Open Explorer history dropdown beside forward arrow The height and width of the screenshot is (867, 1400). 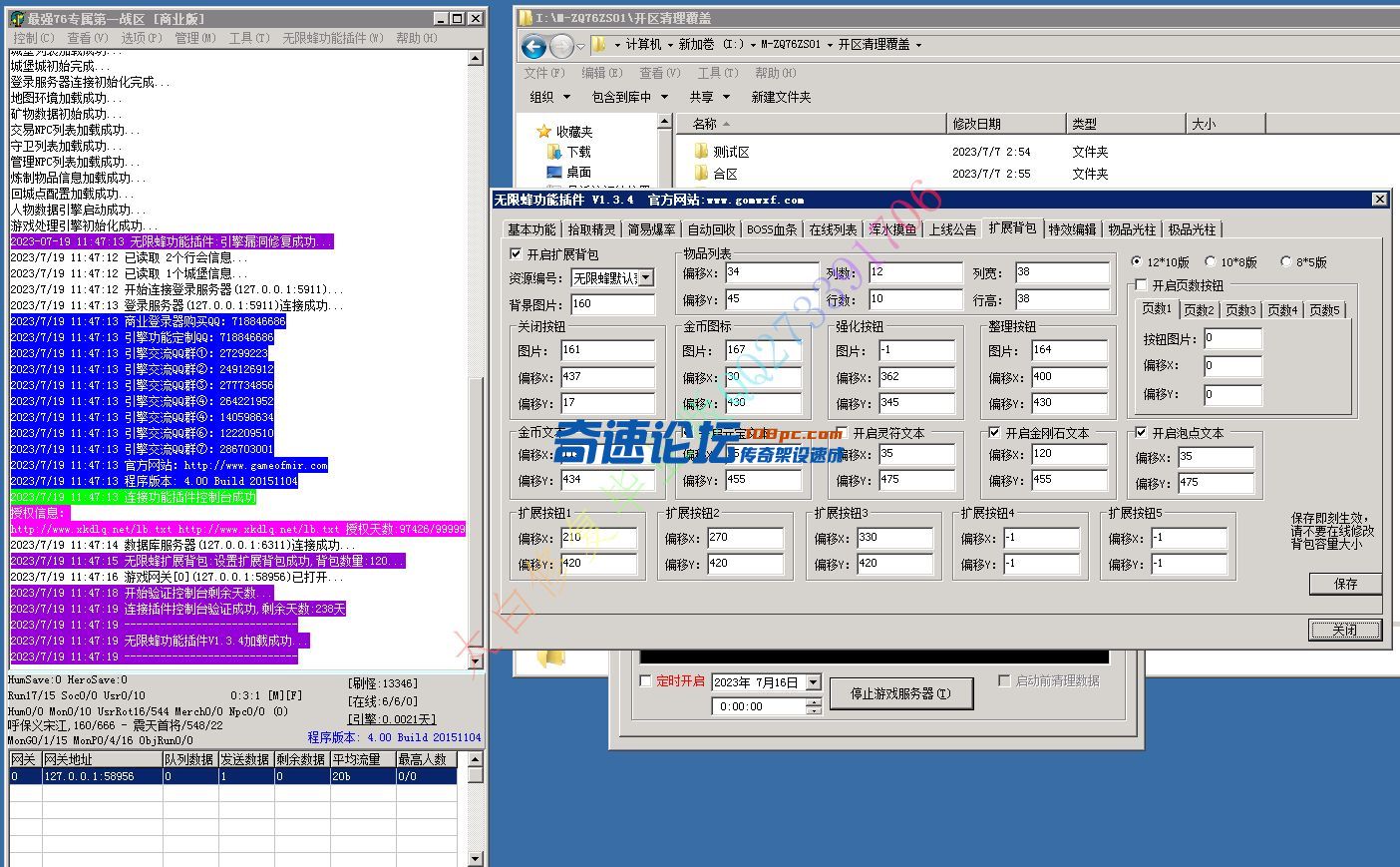pos(580,46)
